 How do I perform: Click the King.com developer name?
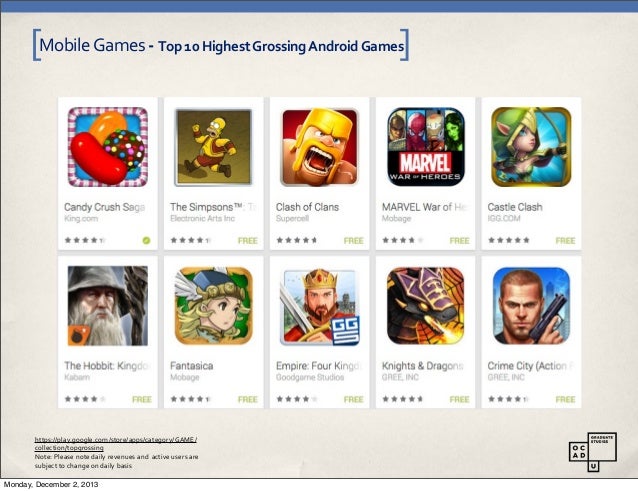pyautogui.click(x=81, y=218)
